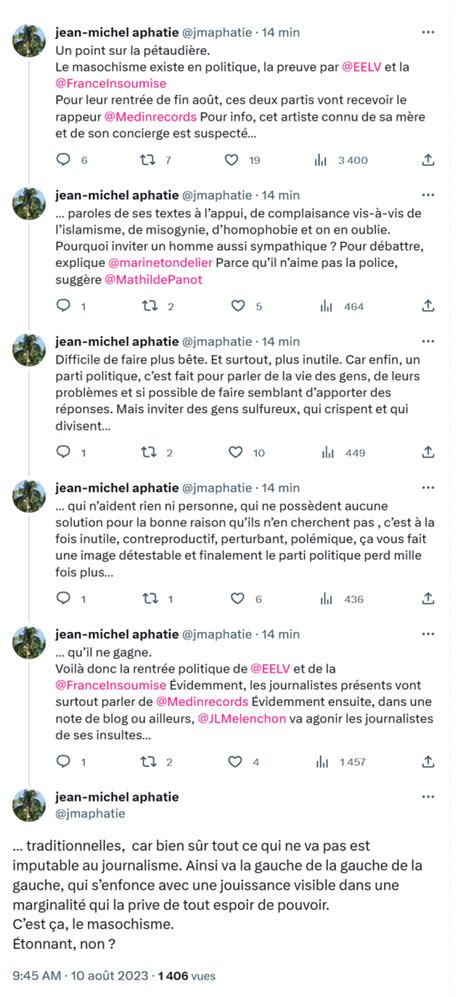This screenshot has width=474, height=997.
Task: Open more options menu on first tweet
Action: click(x=428, y=32)
